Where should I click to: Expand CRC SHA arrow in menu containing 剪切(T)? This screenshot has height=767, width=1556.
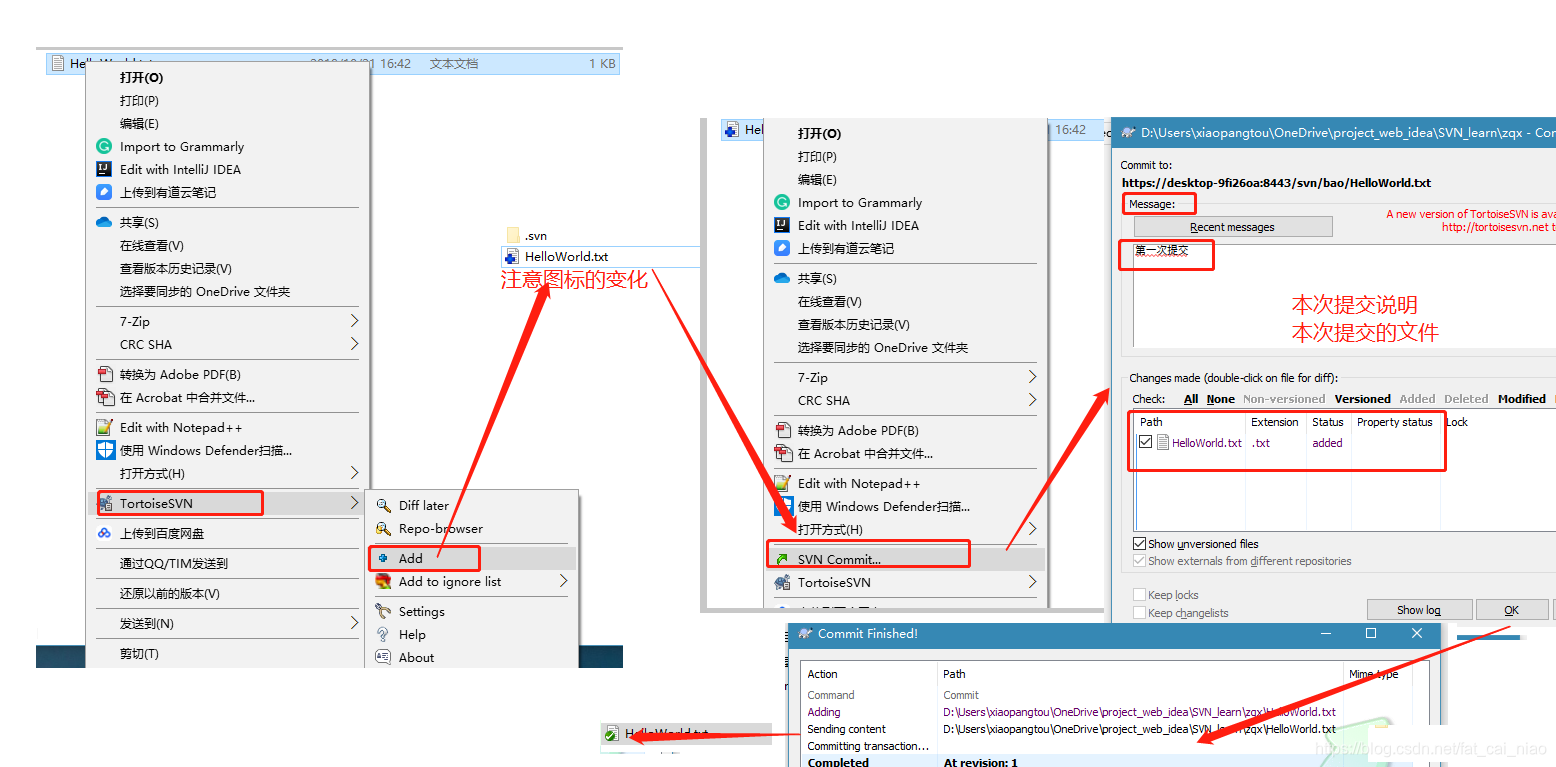(x=354, y=344)
